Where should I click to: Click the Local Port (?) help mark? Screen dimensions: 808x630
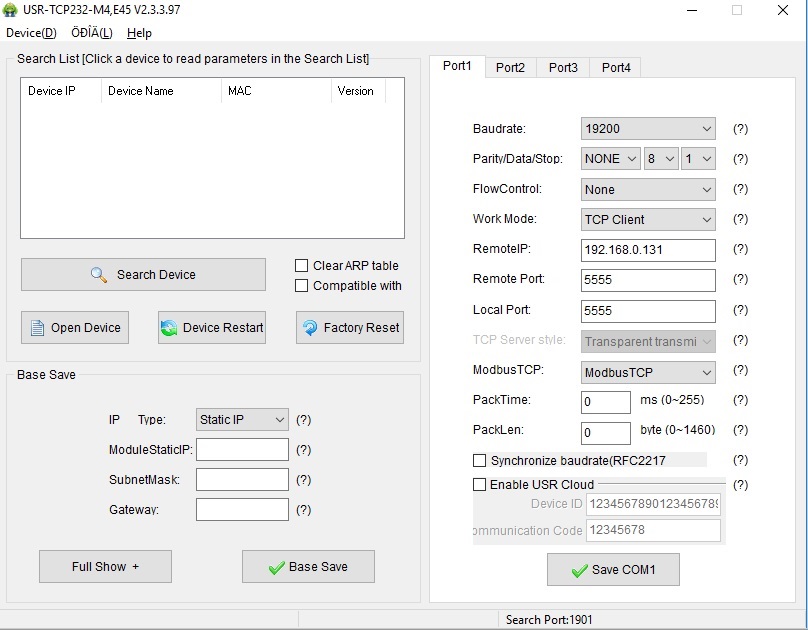pyautogui.click(x=740, y=310)
